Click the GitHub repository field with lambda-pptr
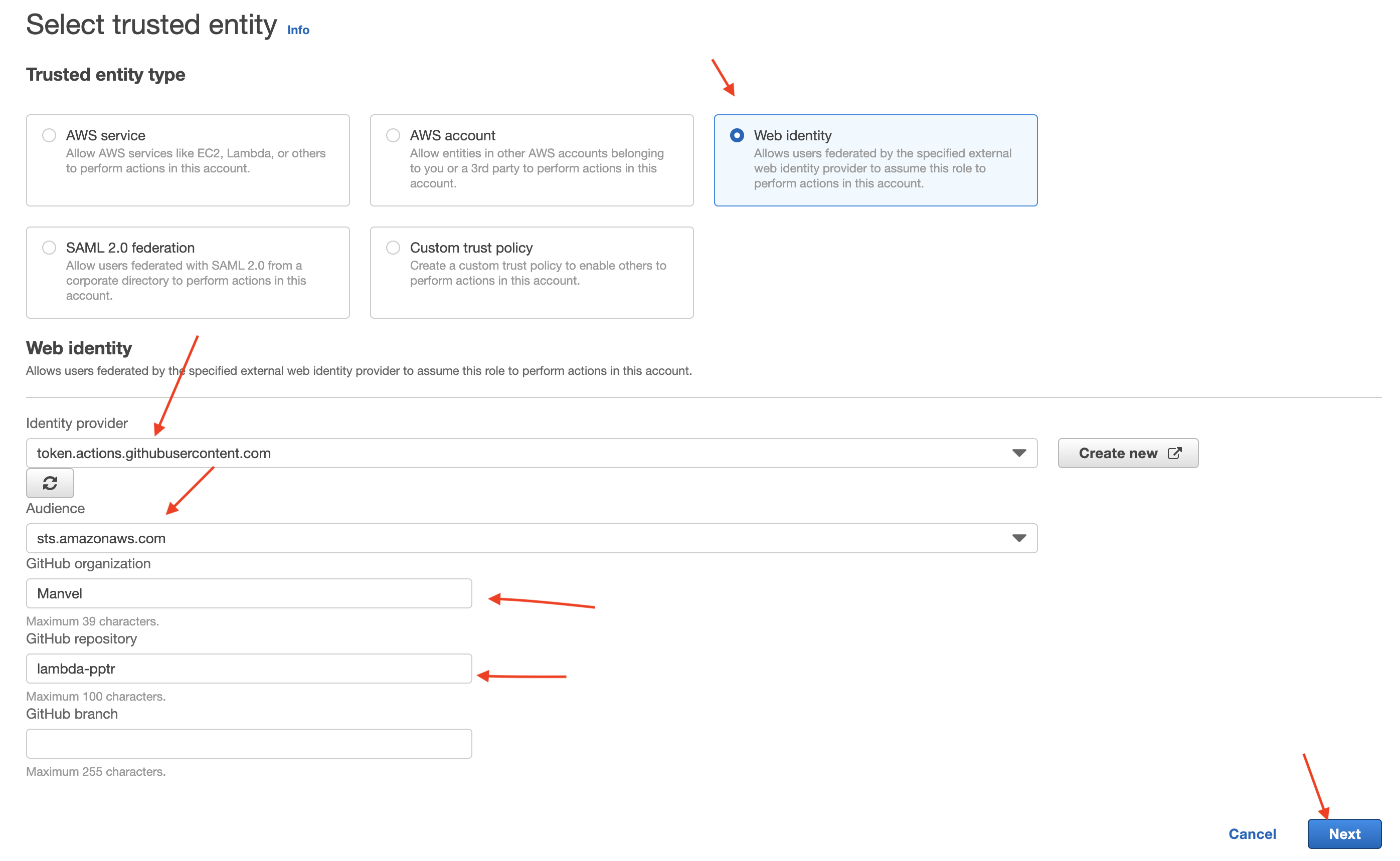1400x861 pixels. (x=249, y=669)
